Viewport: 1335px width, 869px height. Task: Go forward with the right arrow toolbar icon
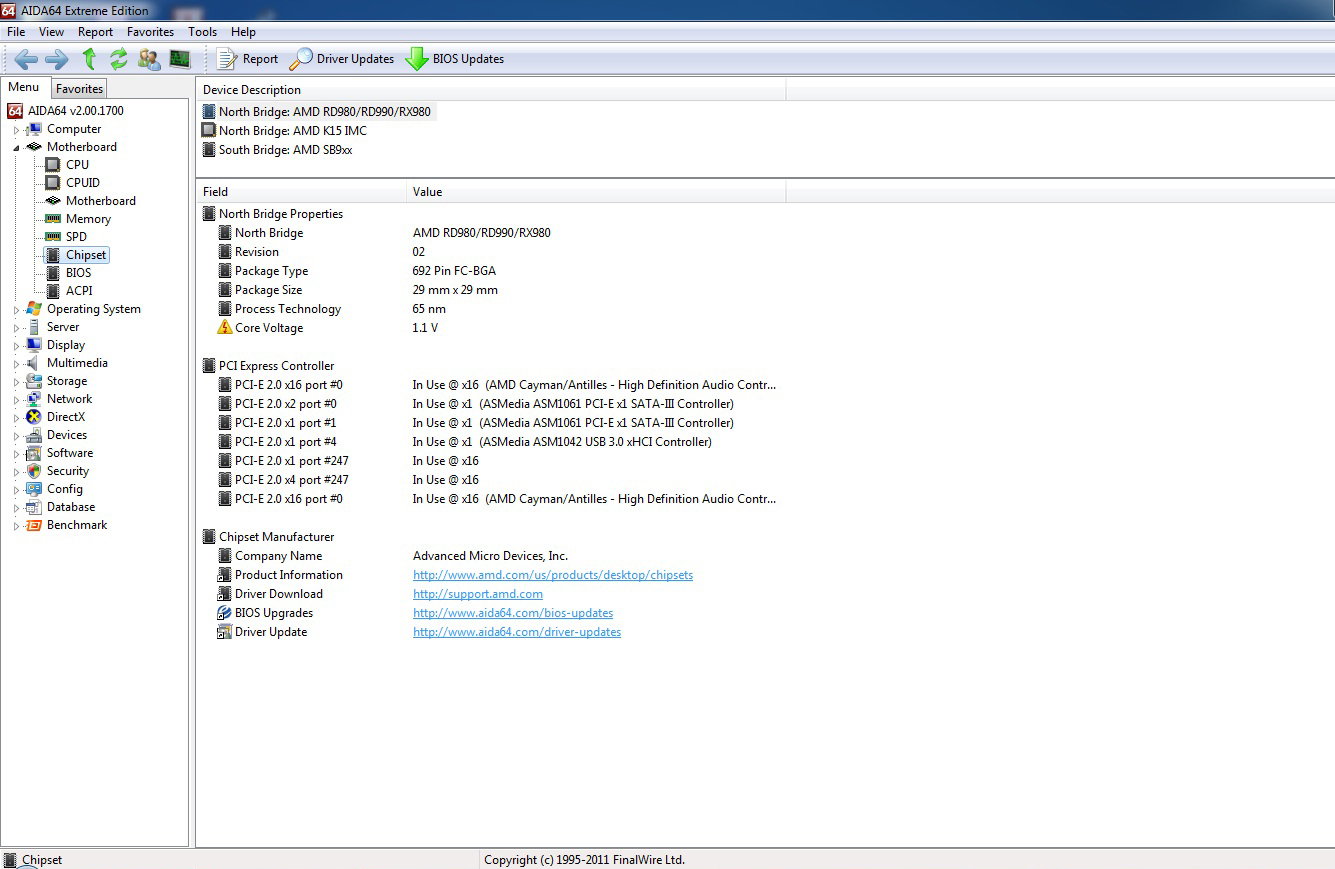pyautogui.click(x=57, y=59)
